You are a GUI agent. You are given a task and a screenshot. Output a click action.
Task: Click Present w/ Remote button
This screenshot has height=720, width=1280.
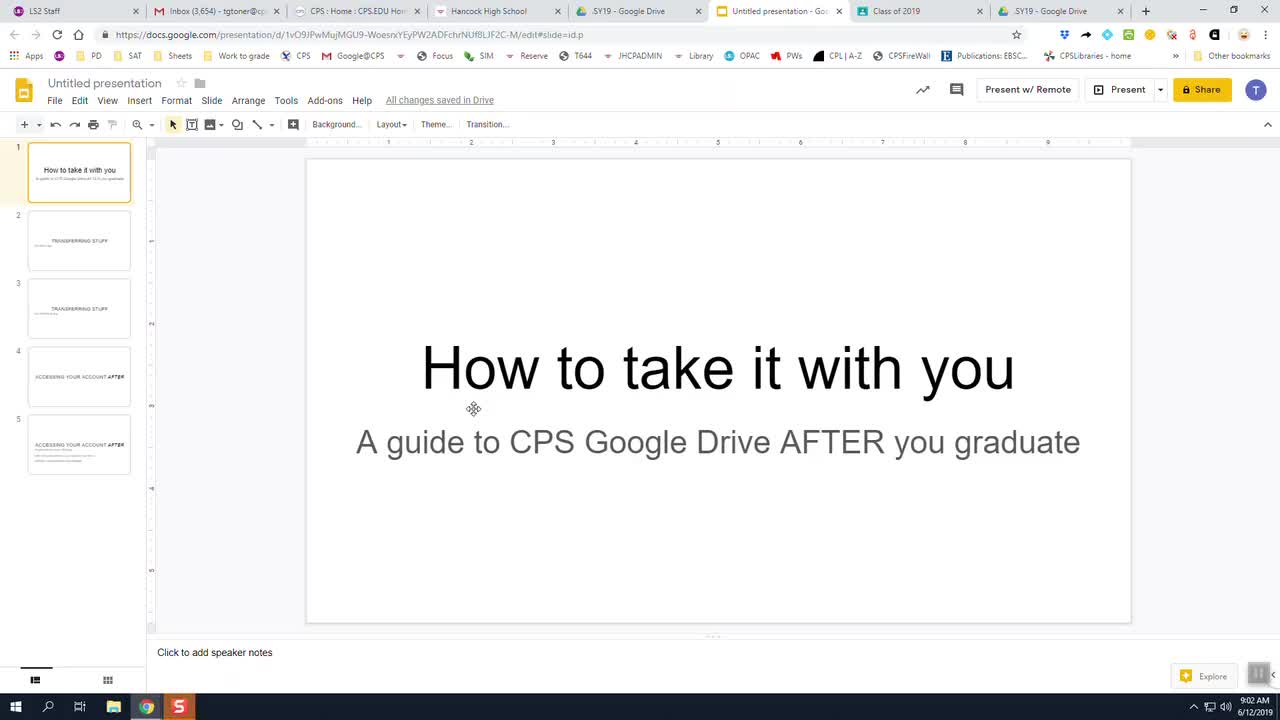[x=1027, y=90]
